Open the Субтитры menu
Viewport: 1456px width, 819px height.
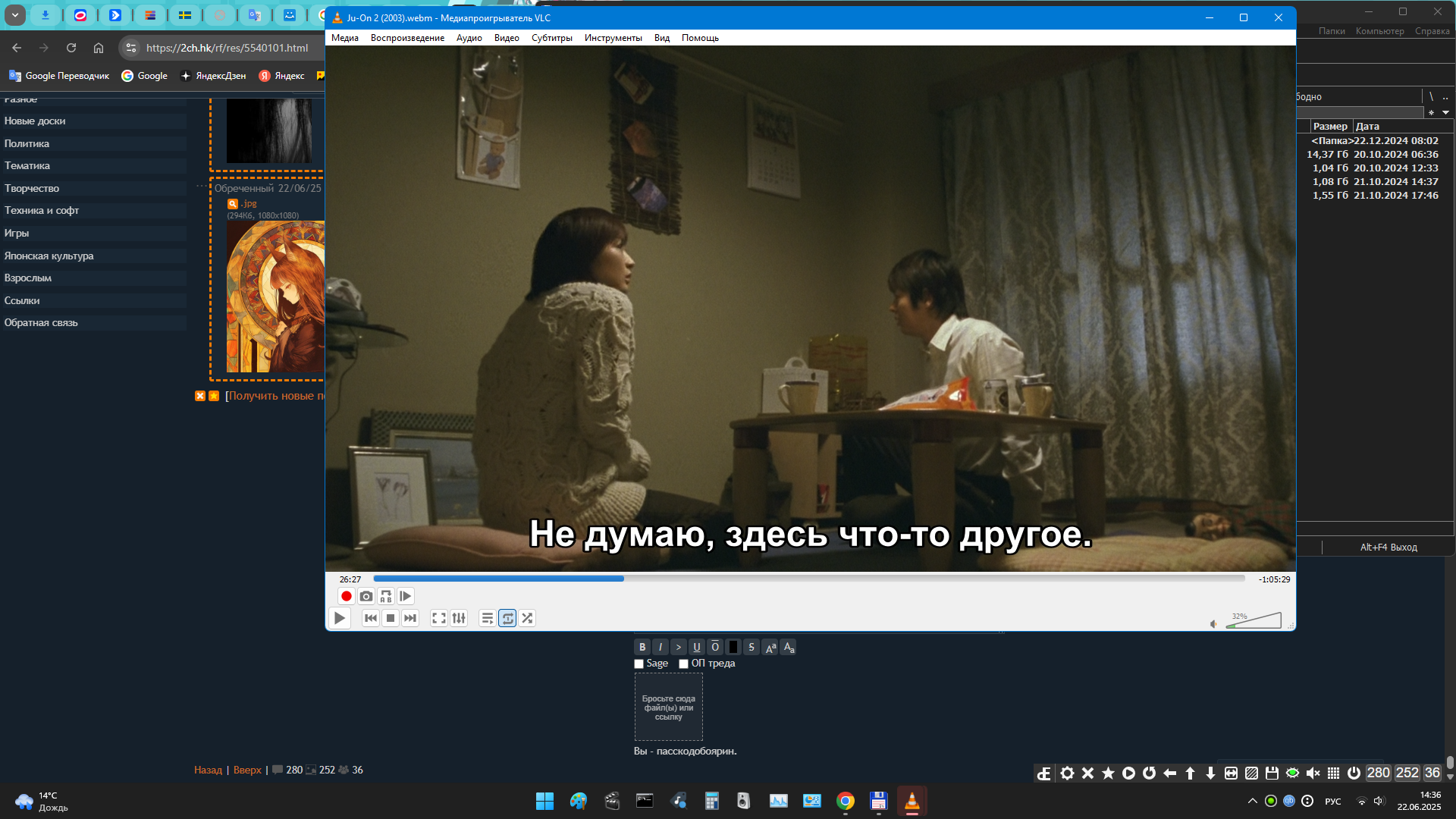551,38
